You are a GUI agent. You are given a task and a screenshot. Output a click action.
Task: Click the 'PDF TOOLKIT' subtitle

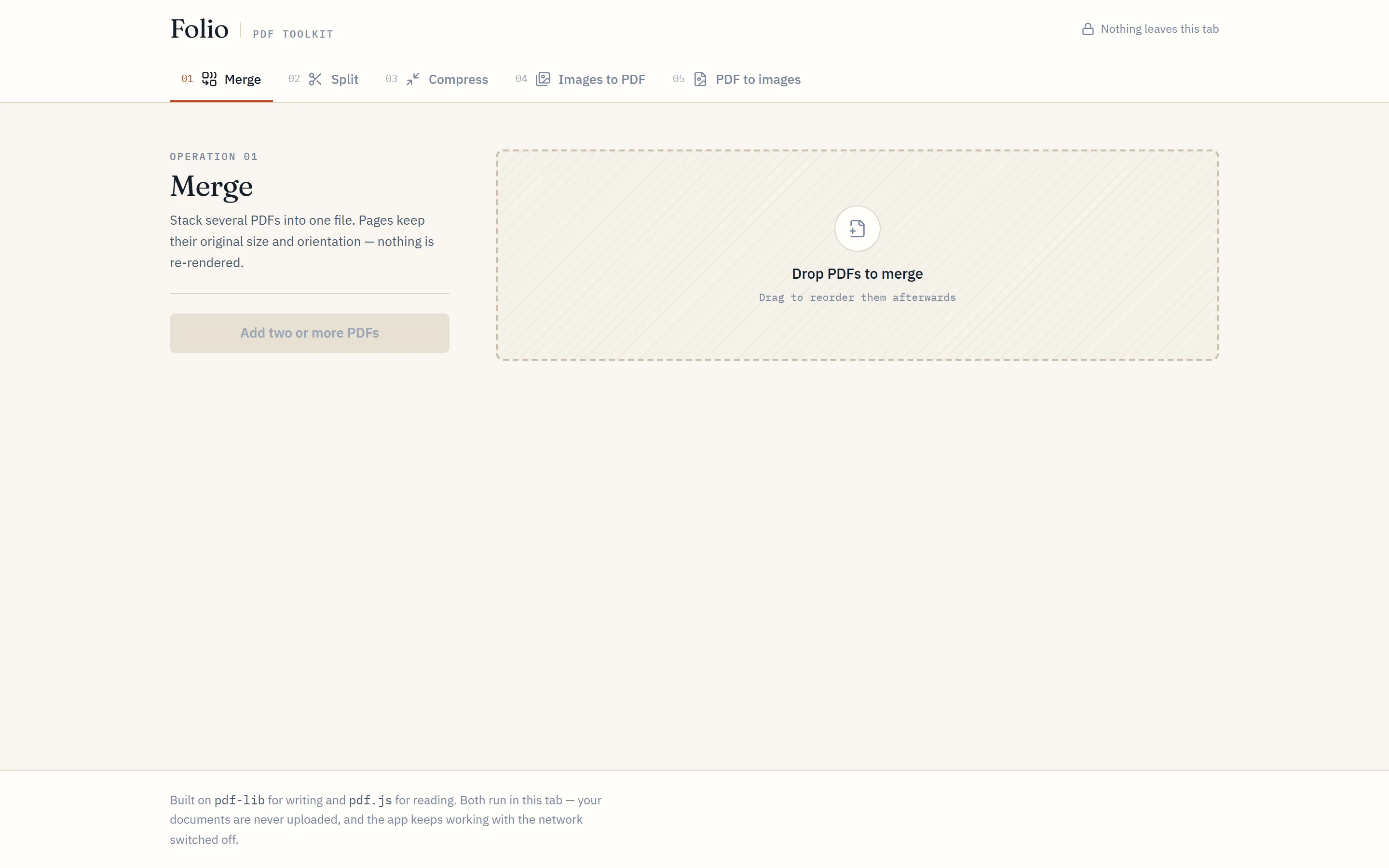293,34
